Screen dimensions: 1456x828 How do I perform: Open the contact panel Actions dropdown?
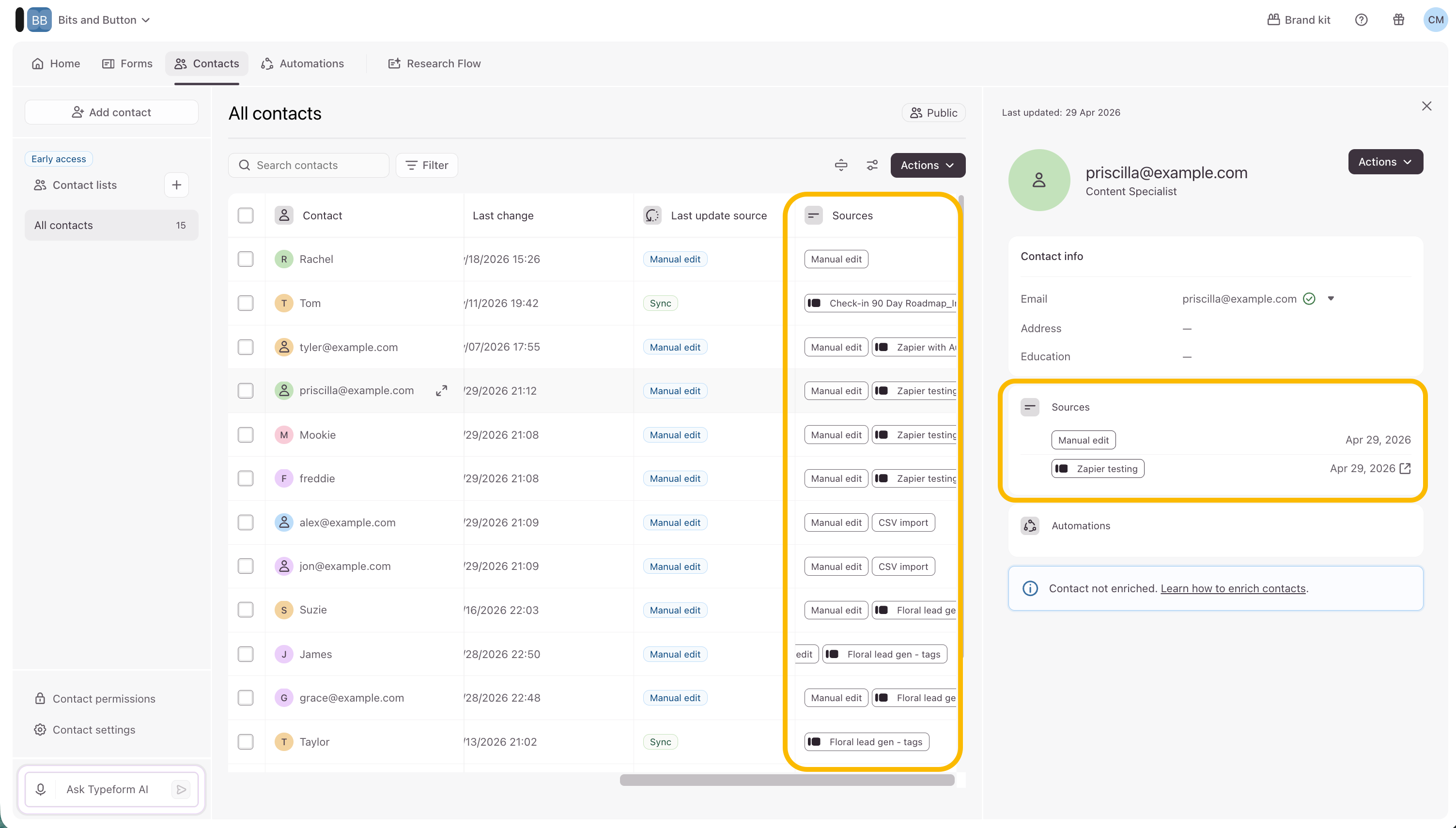pos(1385,162)
